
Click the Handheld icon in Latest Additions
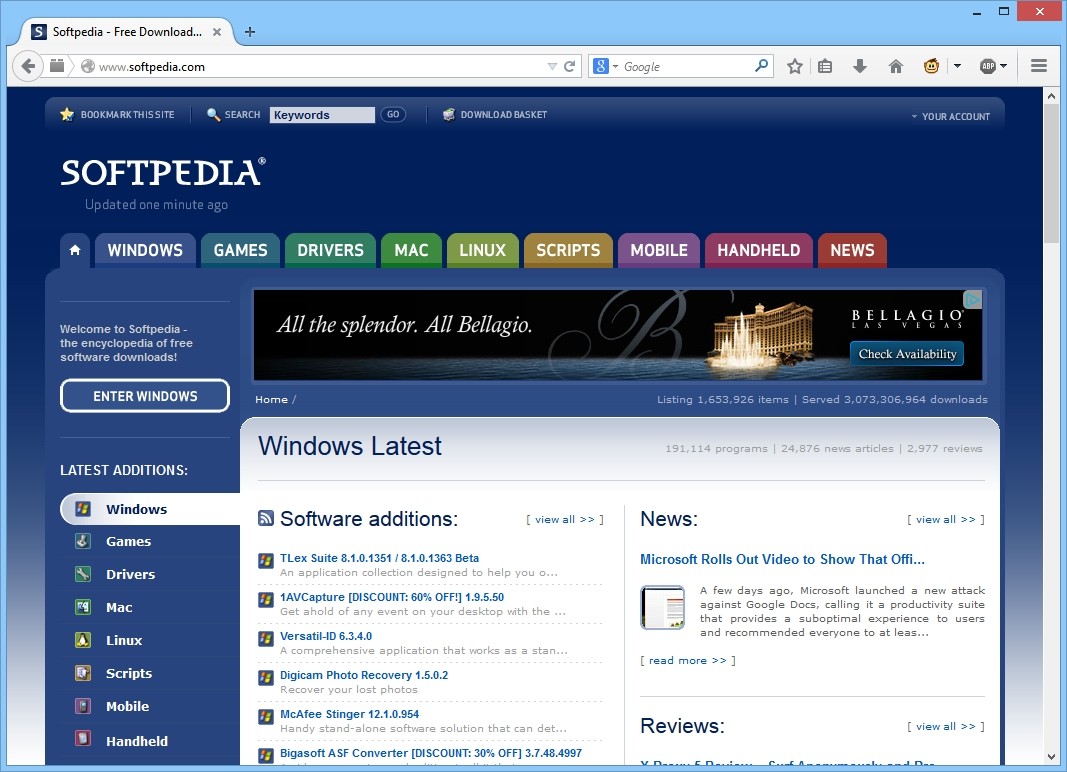[83, 739]
